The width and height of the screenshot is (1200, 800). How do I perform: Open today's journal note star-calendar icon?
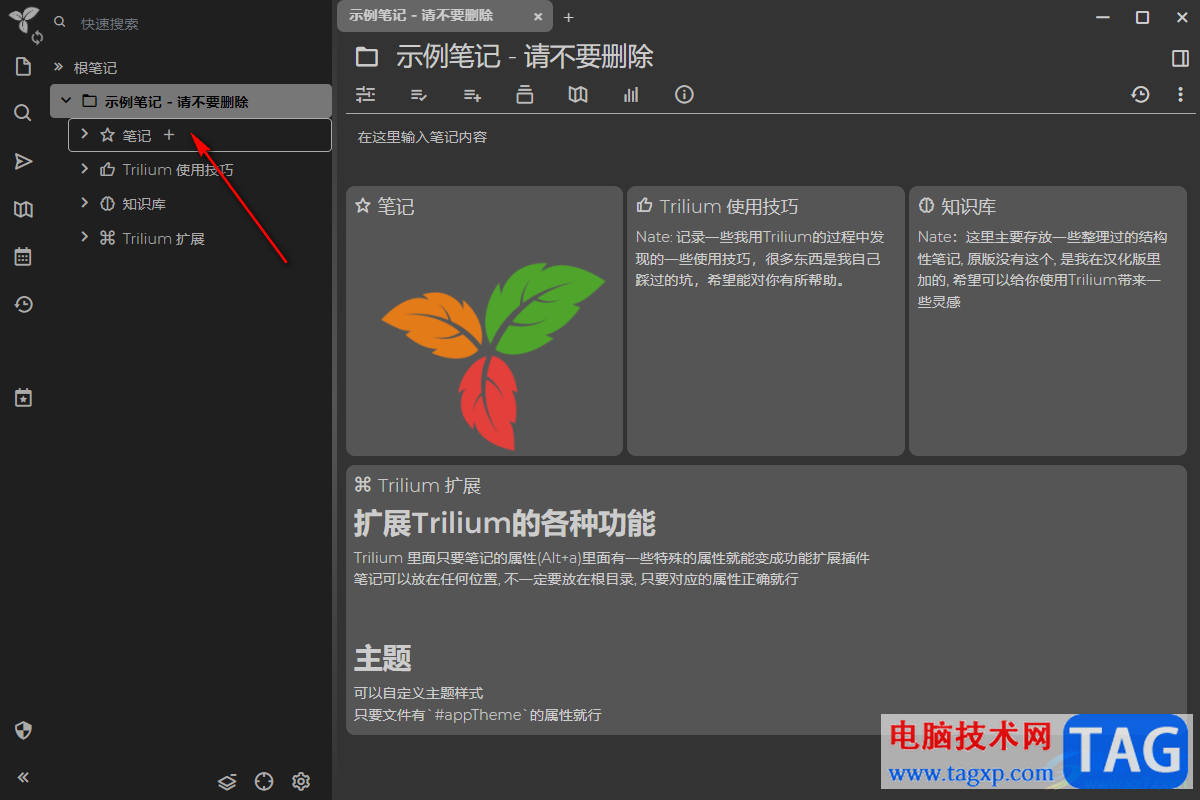point(23,398)
